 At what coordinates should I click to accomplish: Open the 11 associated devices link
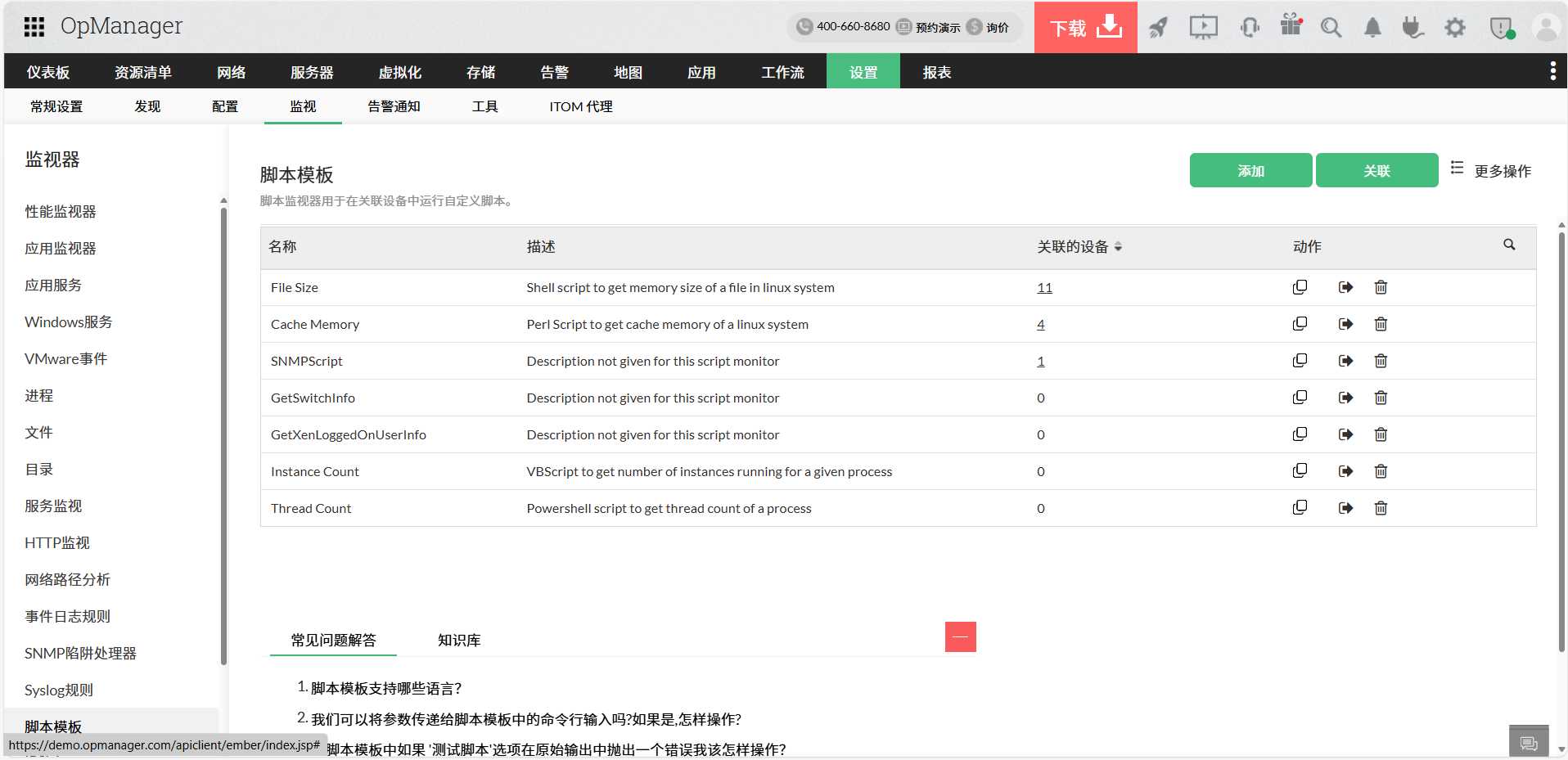click(1044, 288)
